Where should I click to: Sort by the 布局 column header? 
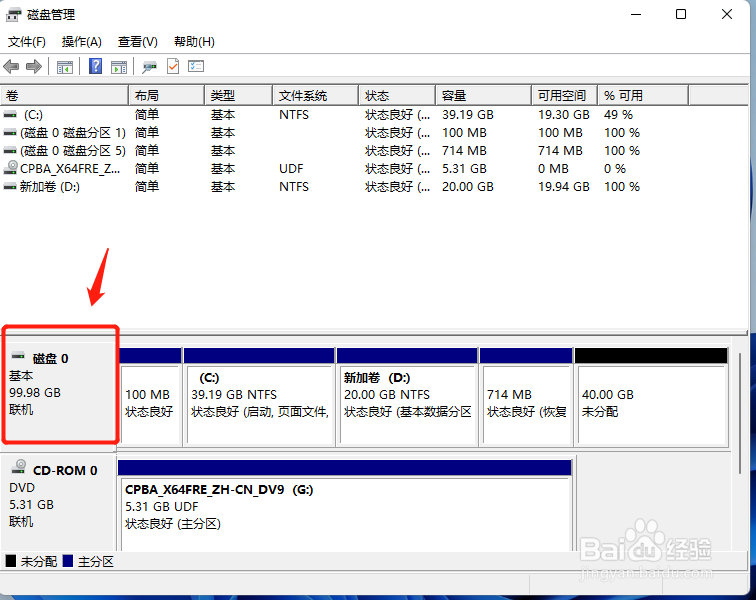(x=167, y=95)
